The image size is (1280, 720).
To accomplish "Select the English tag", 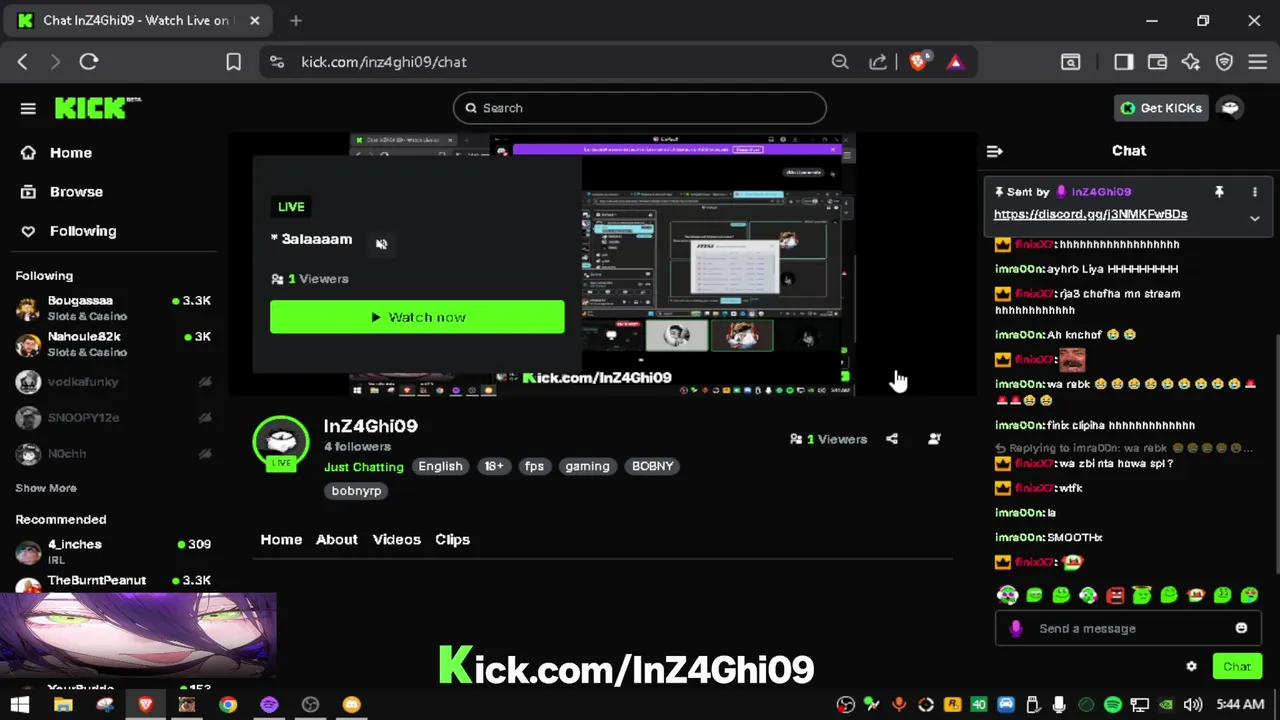I will click(x=440, y=466).
